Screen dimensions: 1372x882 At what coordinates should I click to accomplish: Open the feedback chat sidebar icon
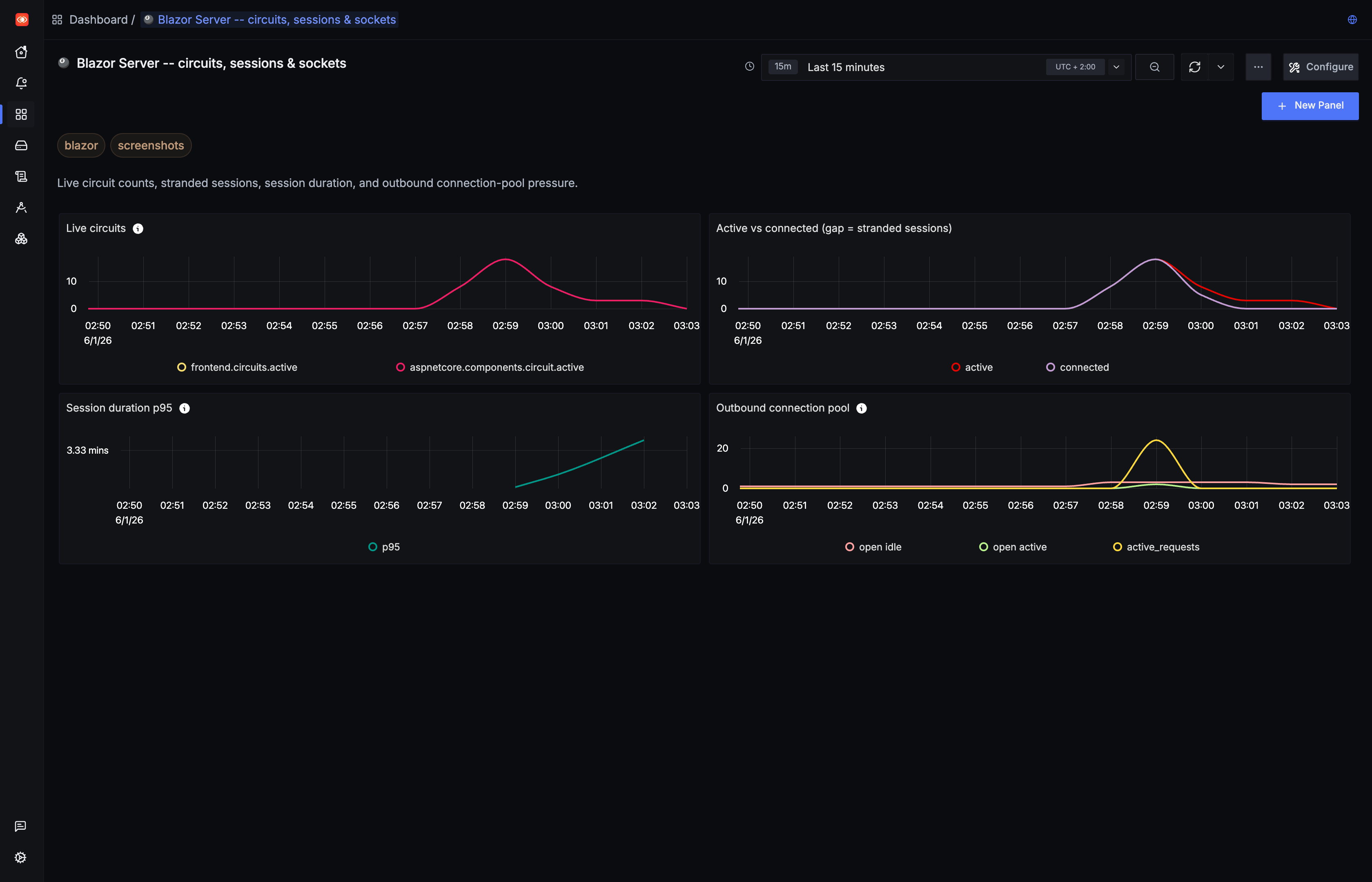click(20, 826)
